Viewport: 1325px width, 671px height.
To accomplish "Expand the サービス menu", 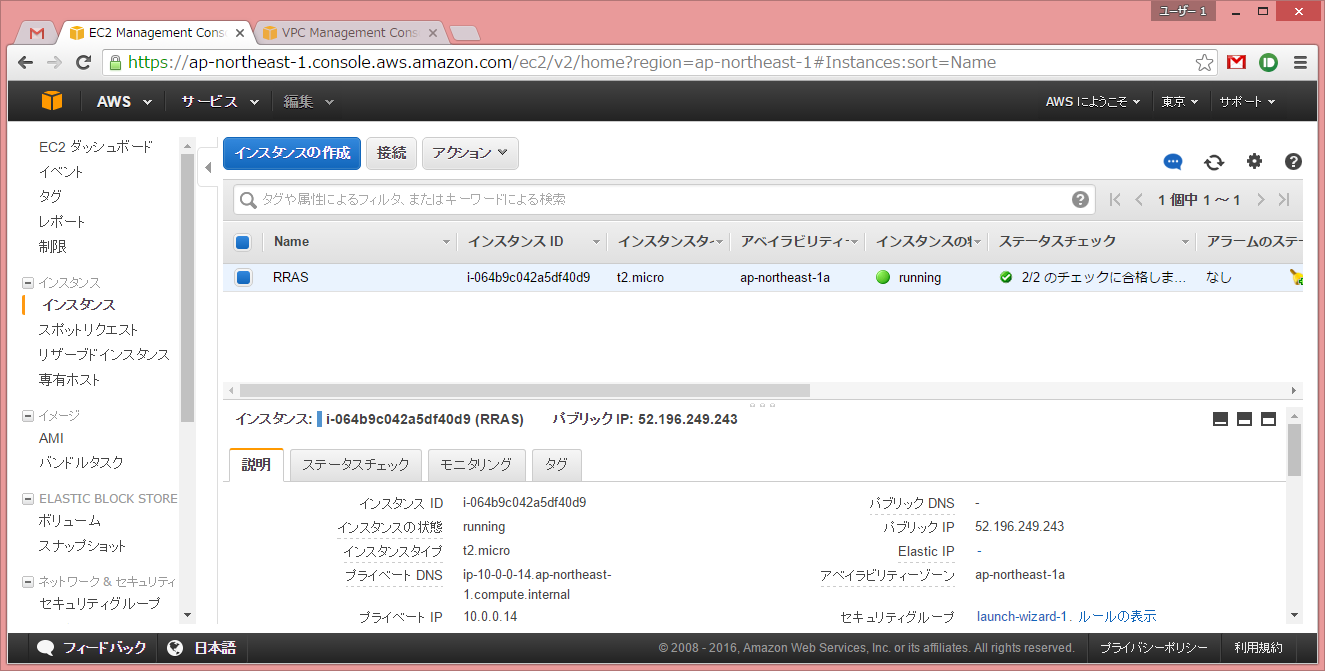I will pos(219,102).
